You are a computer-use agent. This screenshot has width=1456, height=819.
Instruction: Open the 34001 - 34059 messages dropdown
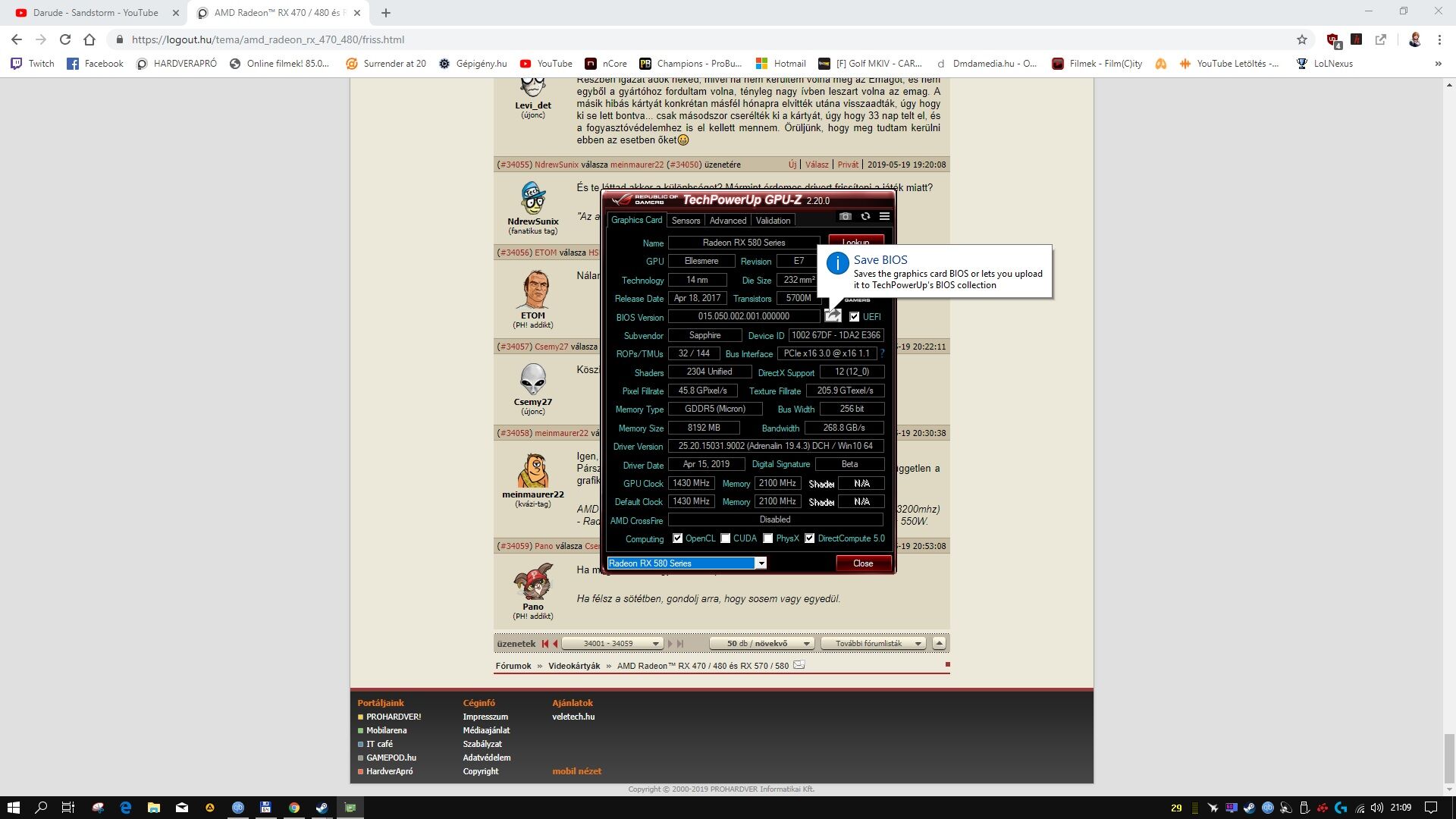tap(613, 644)
